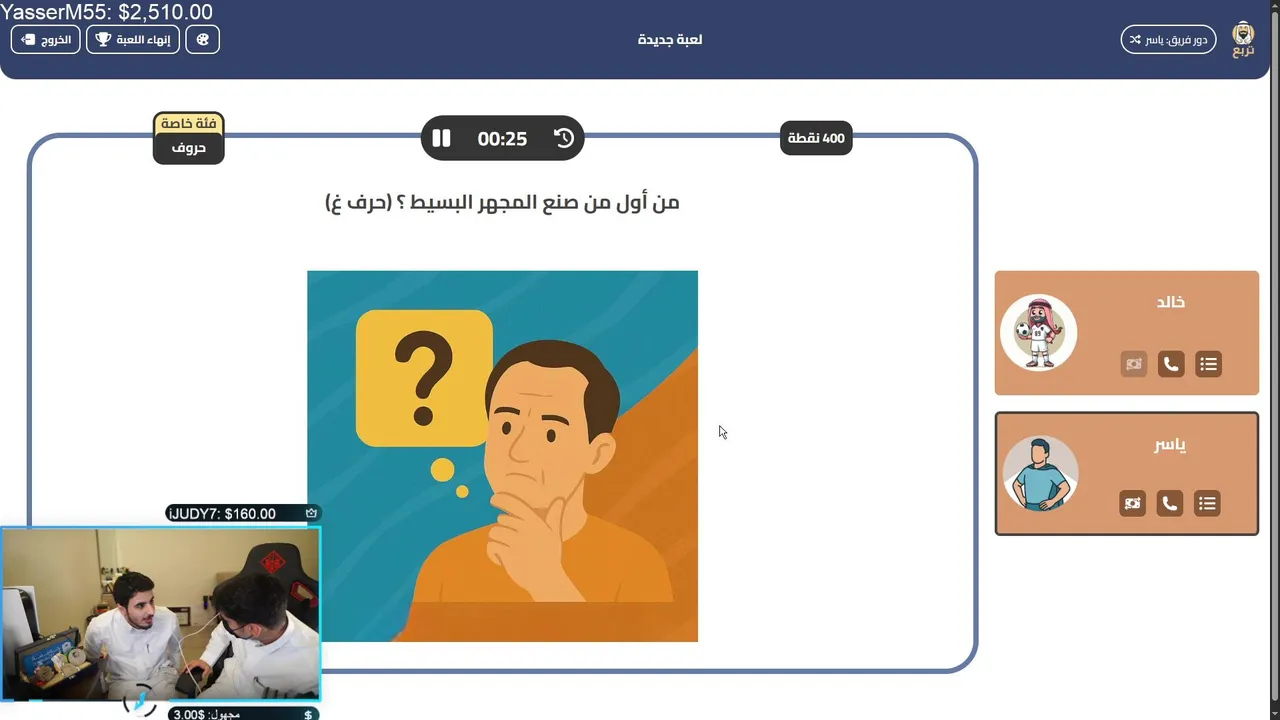Click the thinking man question image
The image size is (1280, 720).
point(502,456)
